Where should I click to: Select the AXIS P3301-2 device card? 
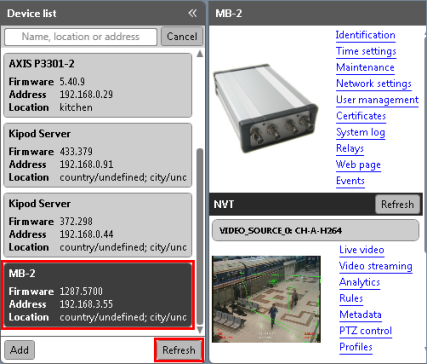pyautogui.click(x=98, y=85)
